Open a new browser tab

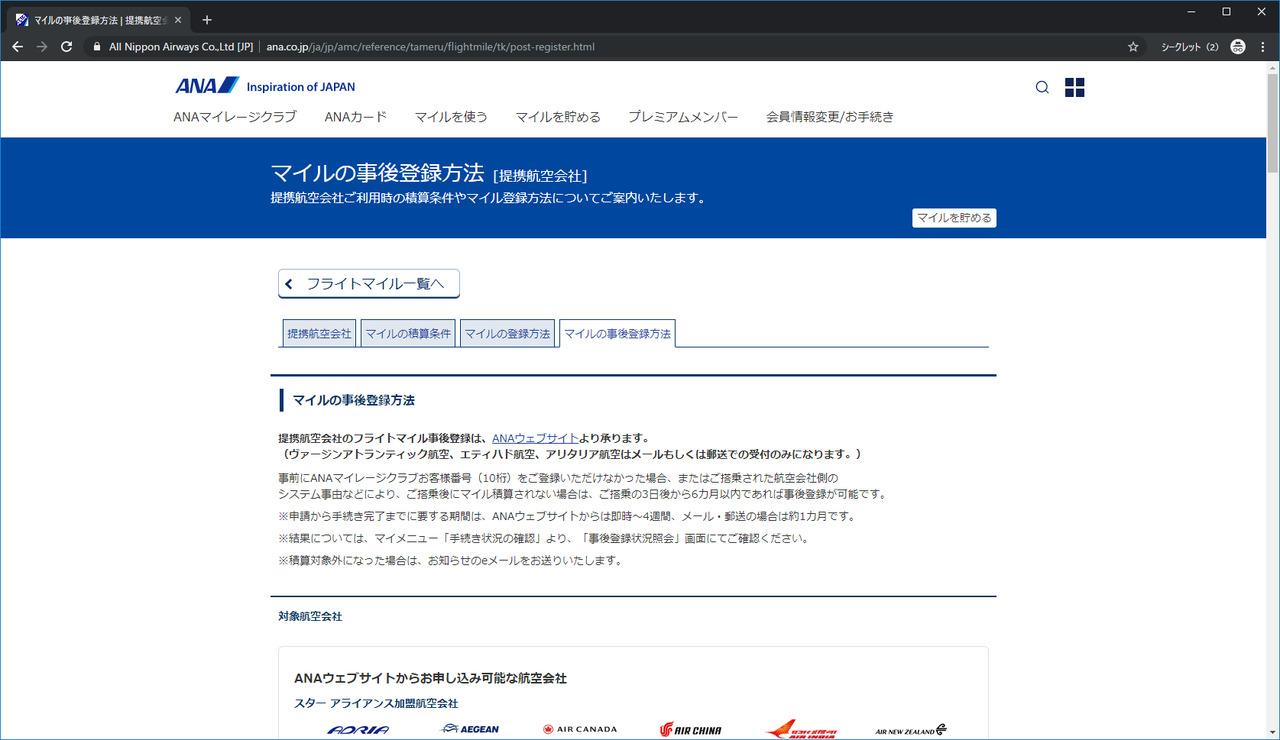point(207,20)
